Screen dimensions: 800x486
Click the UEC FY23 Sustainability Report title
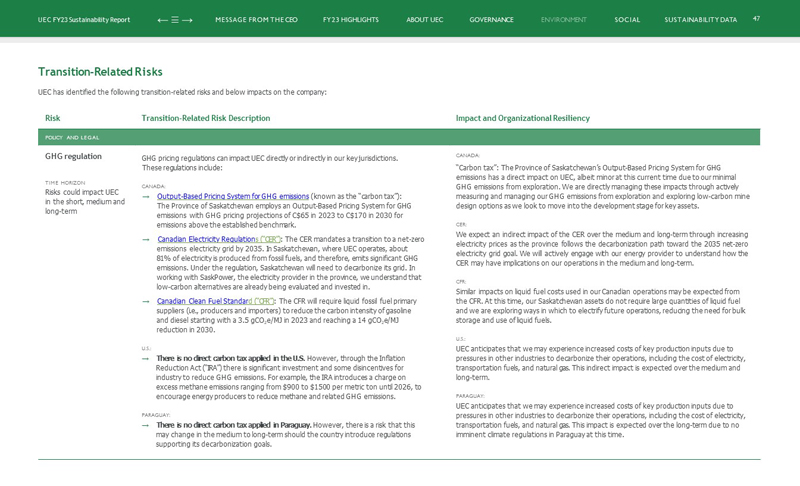84,20
